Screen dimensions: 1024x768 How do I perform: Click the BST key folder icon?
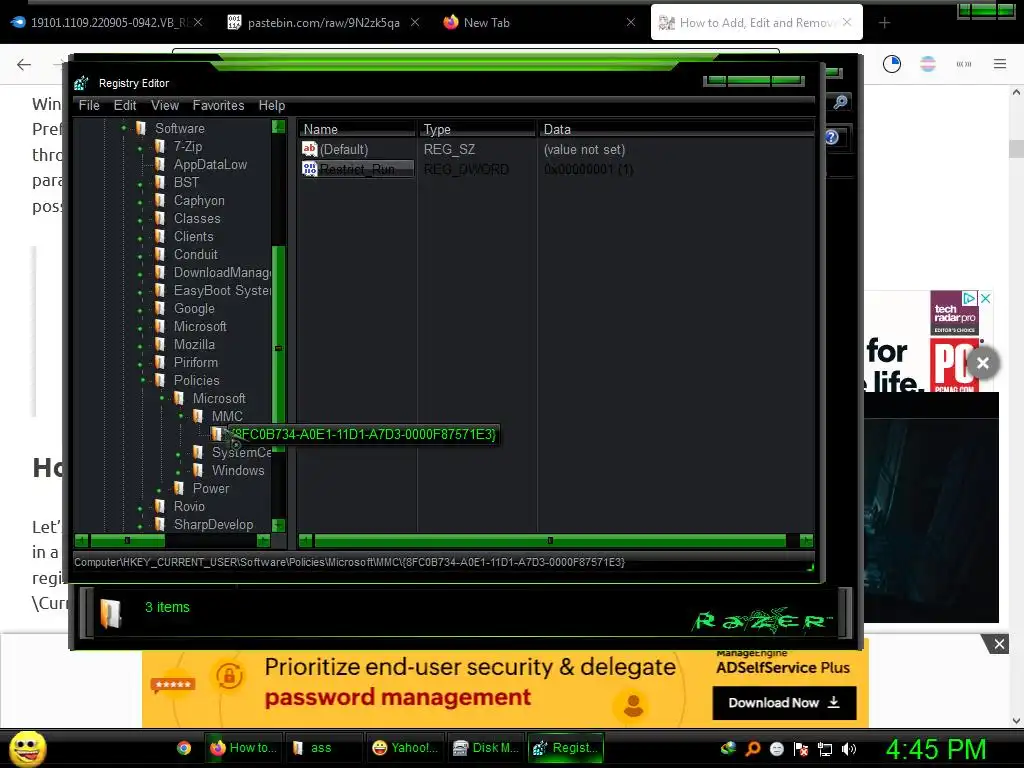[x=160, y=182]
